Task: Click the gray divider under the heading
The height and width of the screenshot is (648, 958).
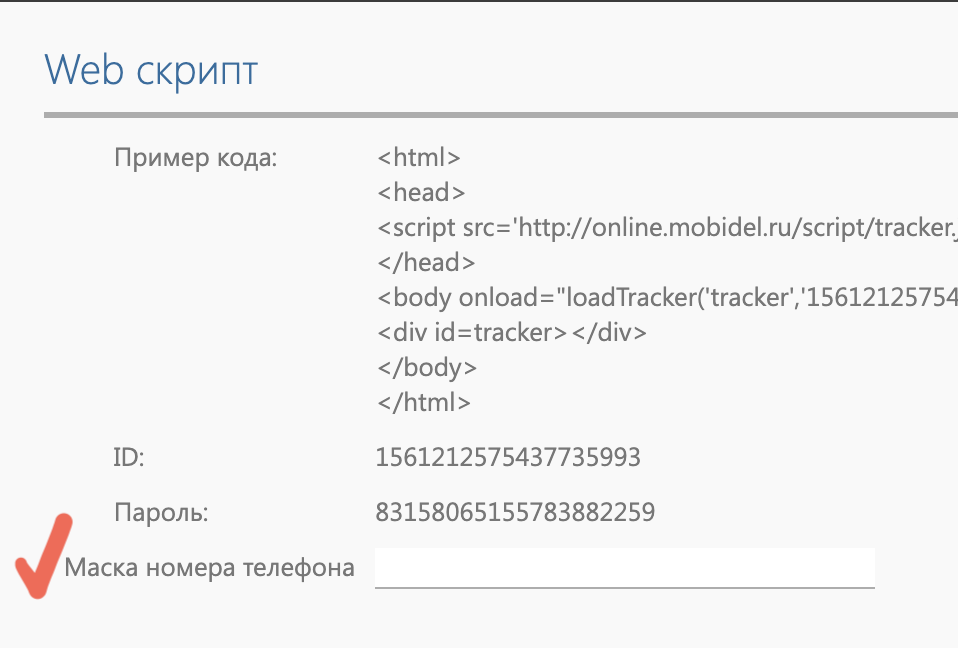Action: (500, 117)
